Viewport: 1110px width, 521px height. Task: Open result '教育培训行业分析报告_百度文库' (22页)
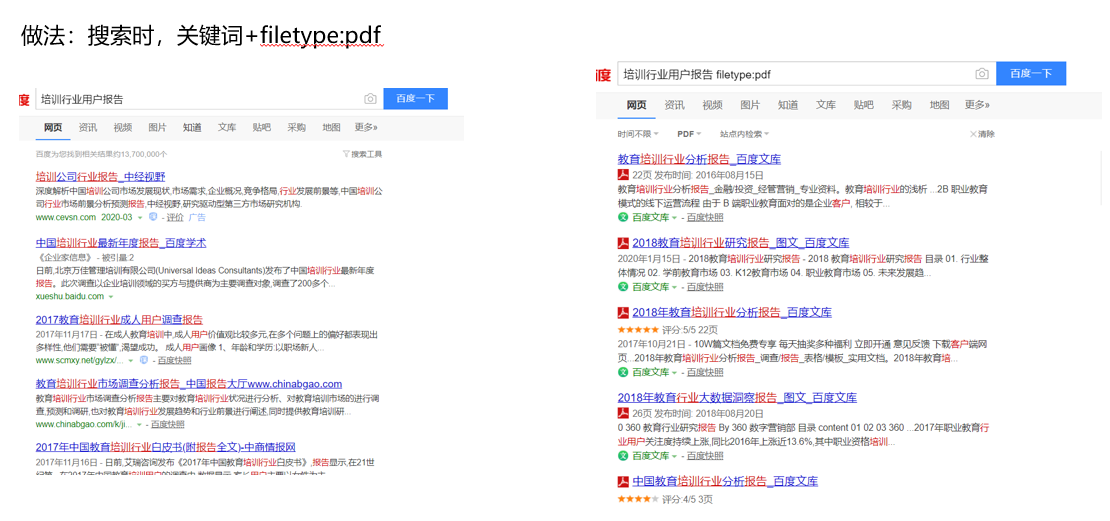pos(699,159)
